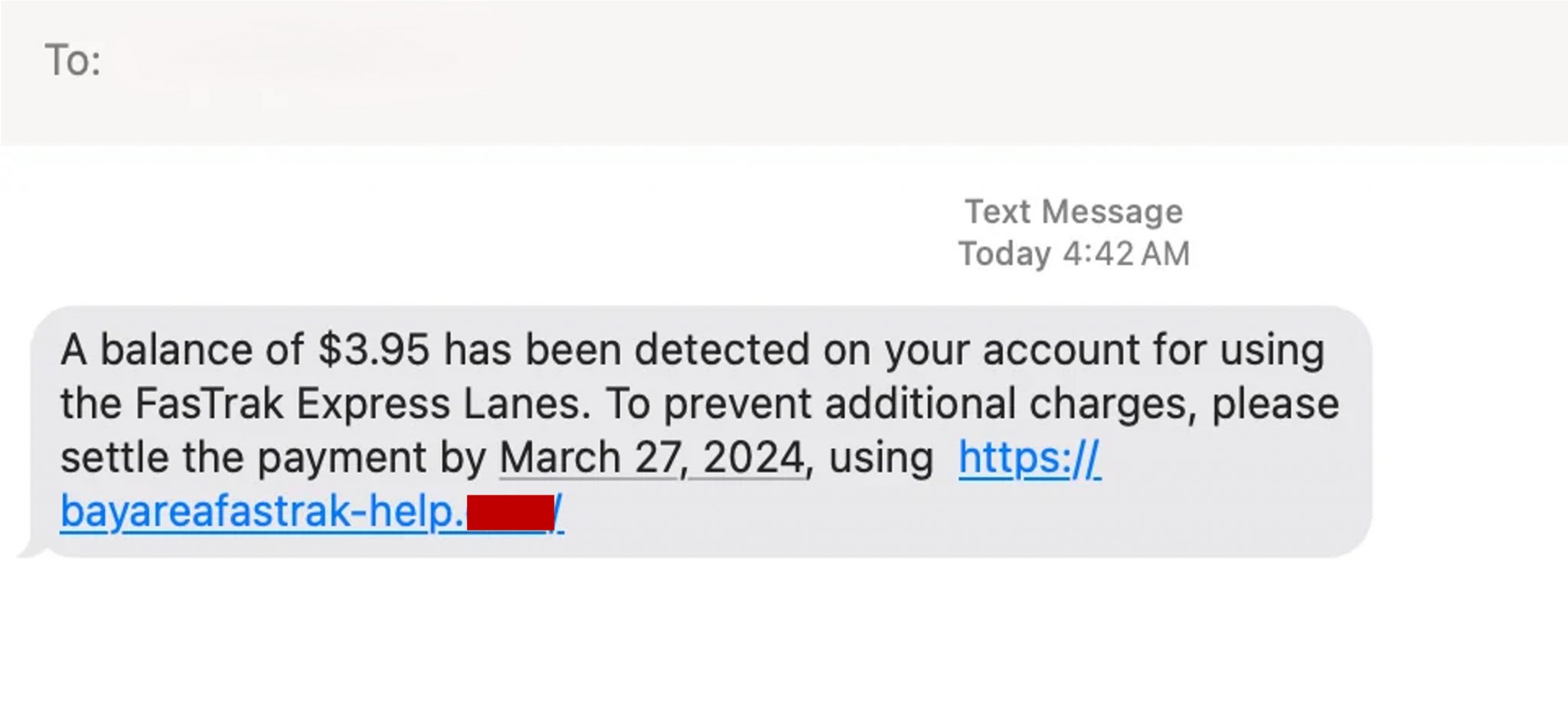Click the "Today 4:42 AM" timestamp
The width and height of the screenshot is (1568, 712).
(1073, 253)
